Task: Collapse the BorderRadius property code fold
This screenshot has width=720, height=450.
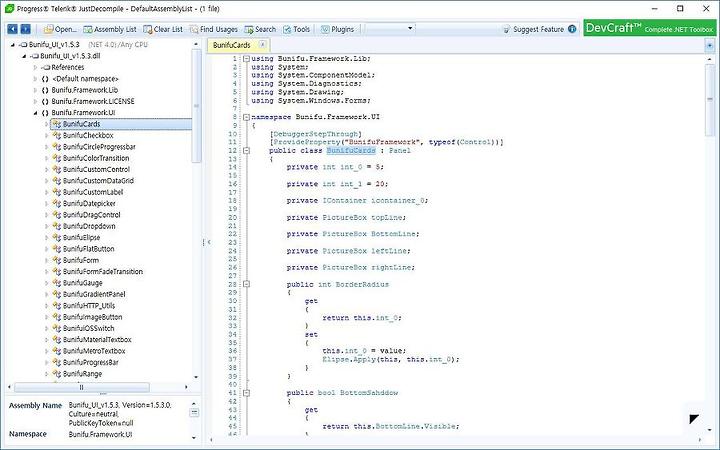Action: click(246, 284)
